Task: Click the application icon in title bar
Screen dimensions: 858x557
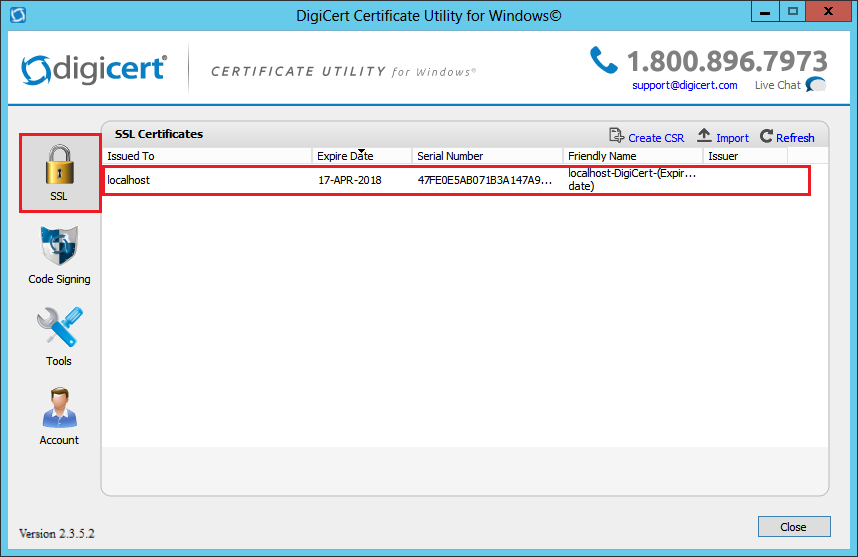Action: 16,15
